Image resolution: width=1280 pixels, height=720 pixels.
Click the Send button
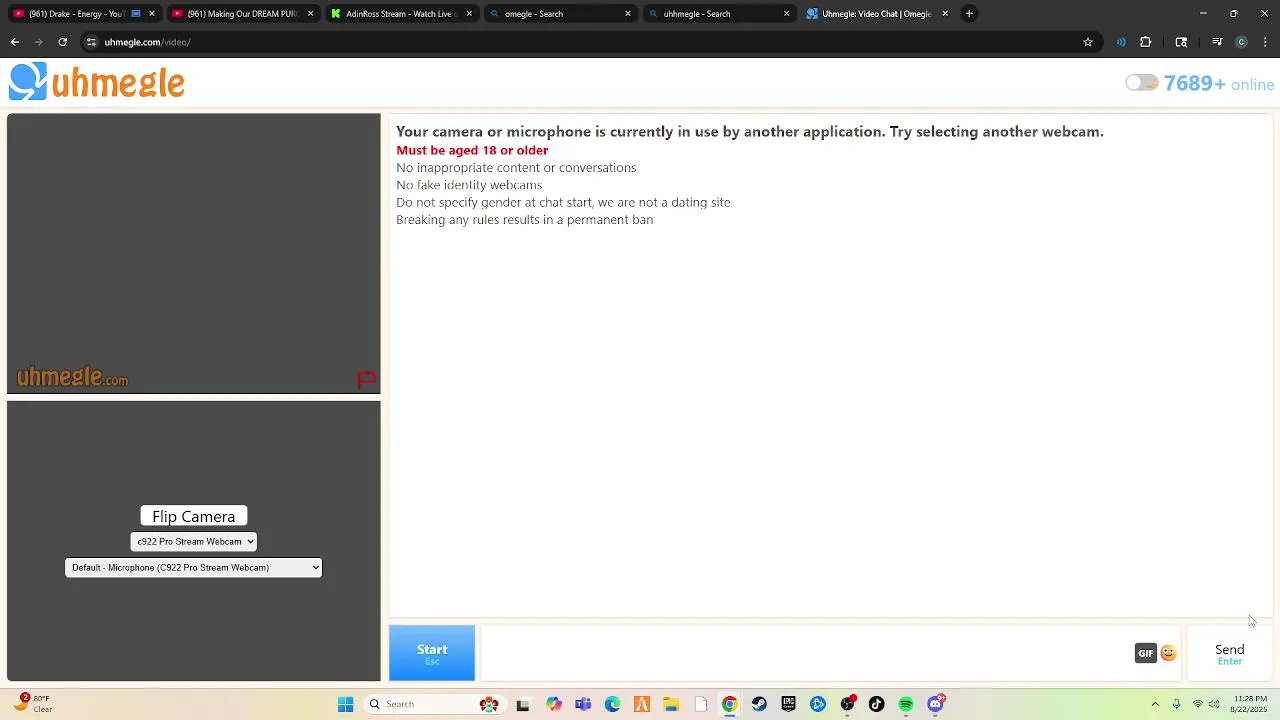pyautogui.click(x=1230, y=653)
